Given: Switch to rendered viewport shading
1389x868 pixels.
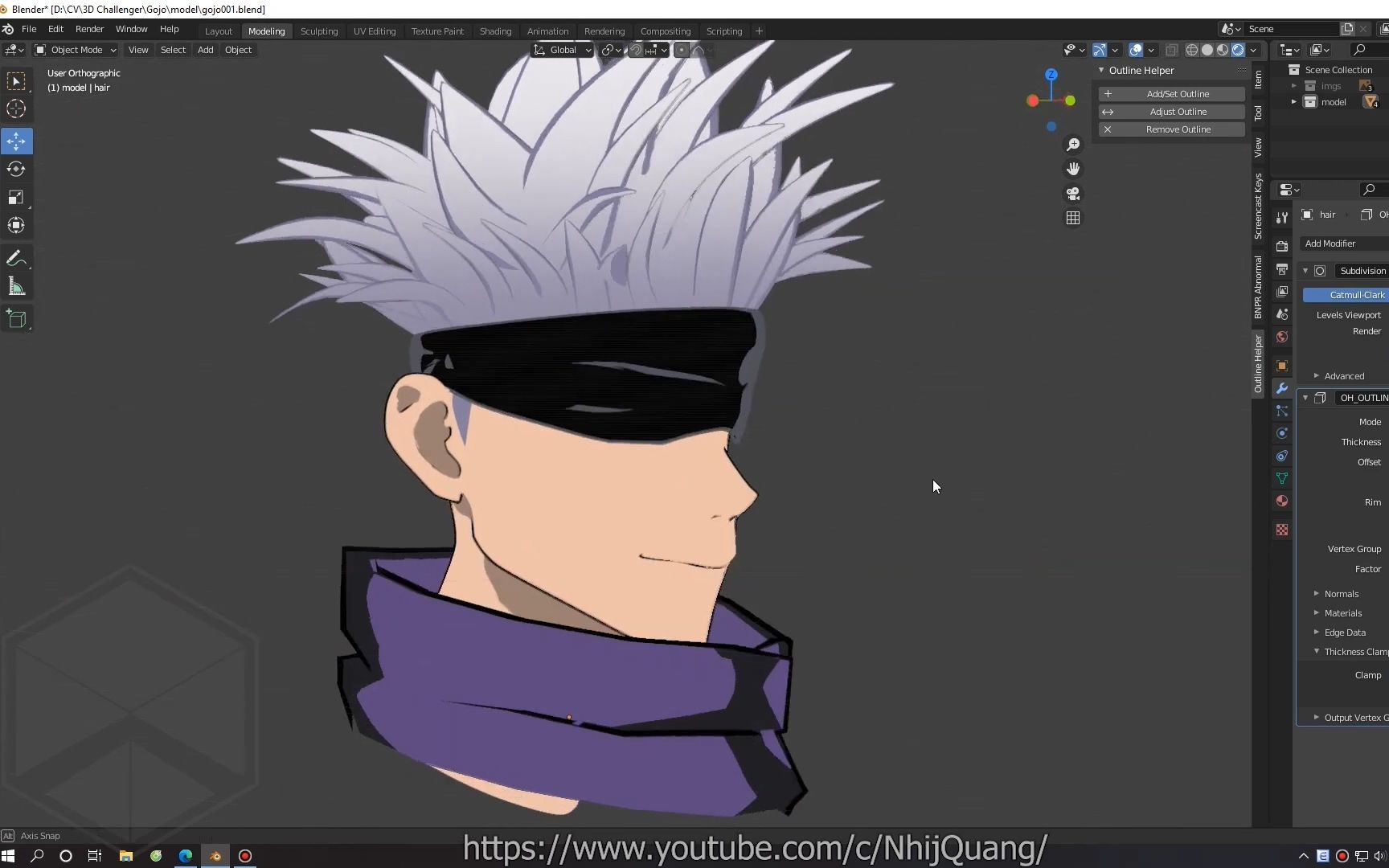Looking at the screenshot, I should (x=1238, y=50).
